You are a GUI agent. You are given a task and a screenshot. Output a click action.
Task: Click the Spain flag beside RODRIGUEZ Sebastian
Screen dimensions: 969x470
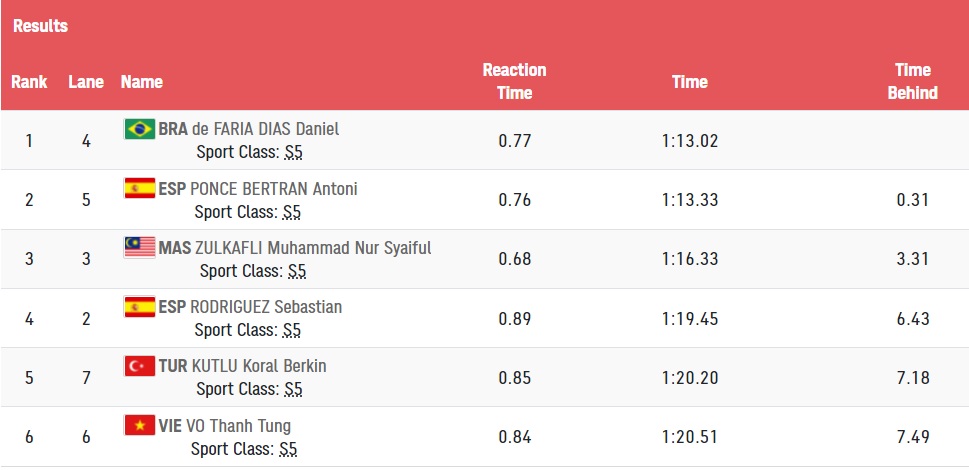click(140, 307)
